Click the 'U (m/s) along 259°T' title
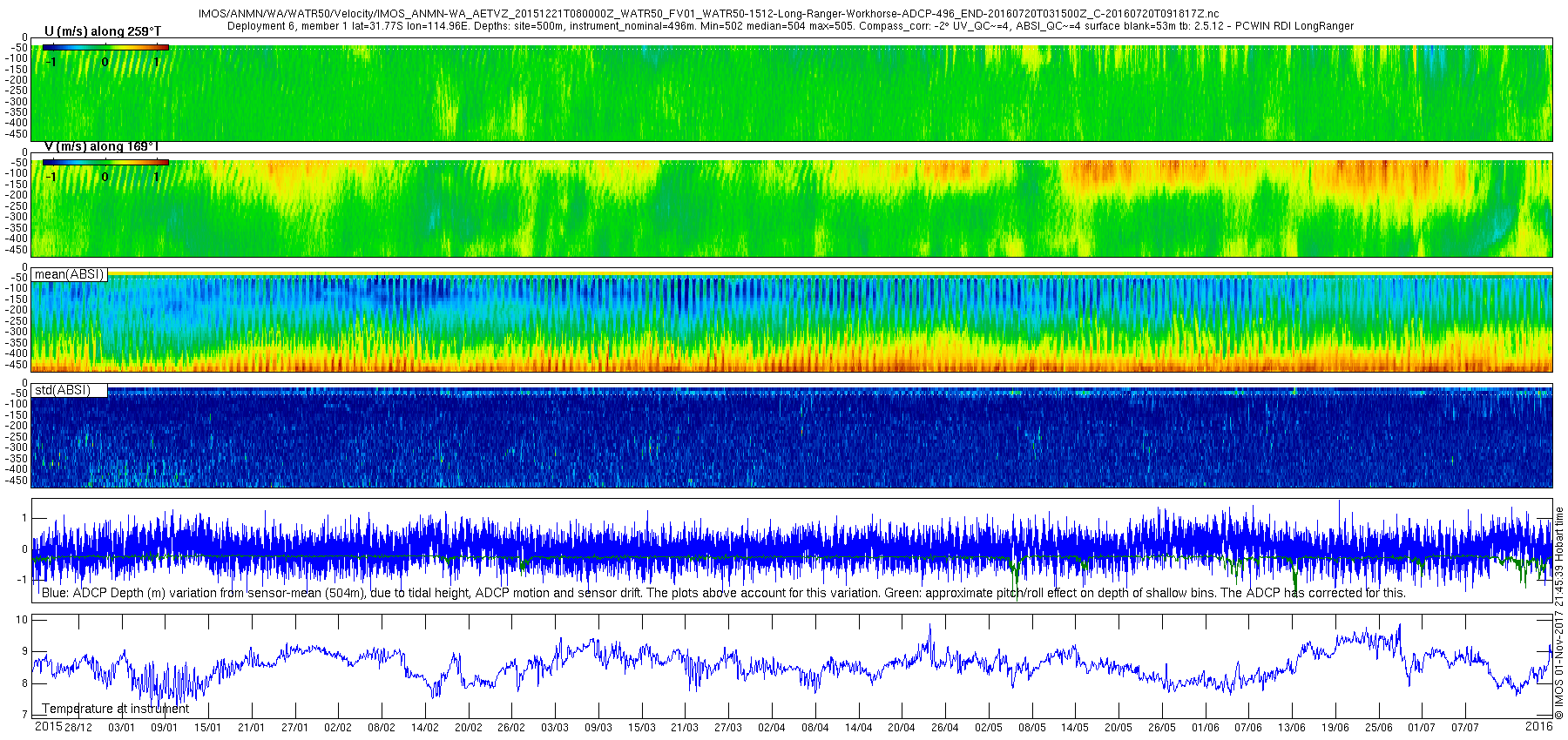The image size is (1568, 740). 103,31
